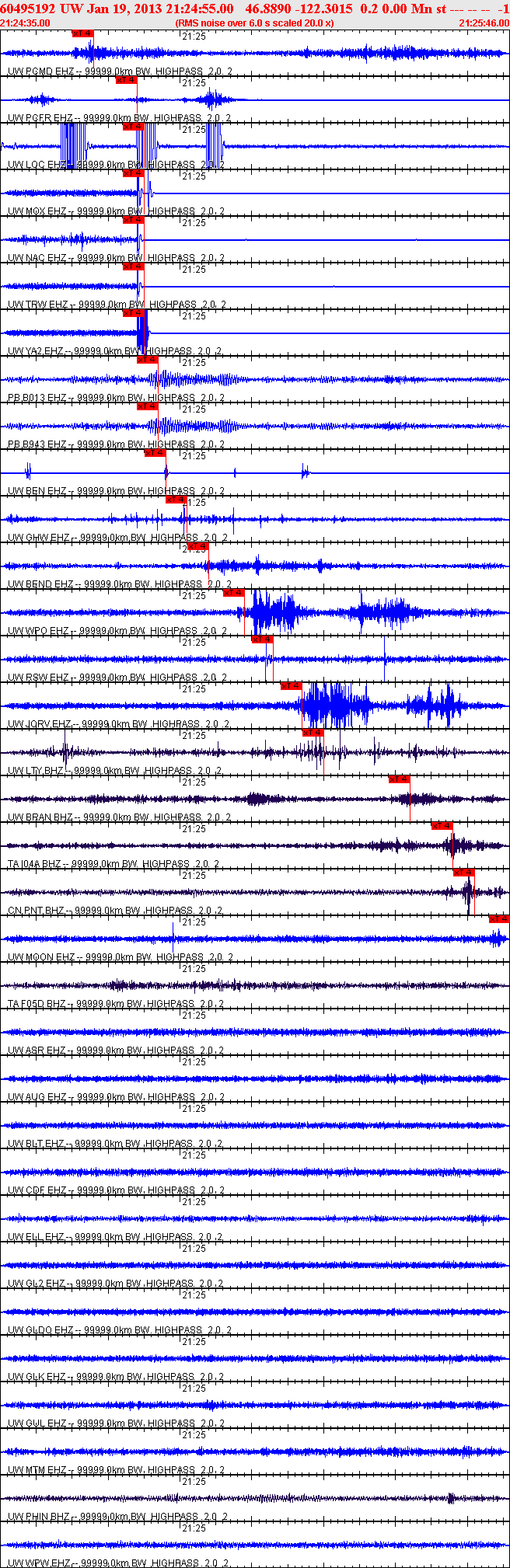Select the red pick flag on MOON trace

coord(499,919)
